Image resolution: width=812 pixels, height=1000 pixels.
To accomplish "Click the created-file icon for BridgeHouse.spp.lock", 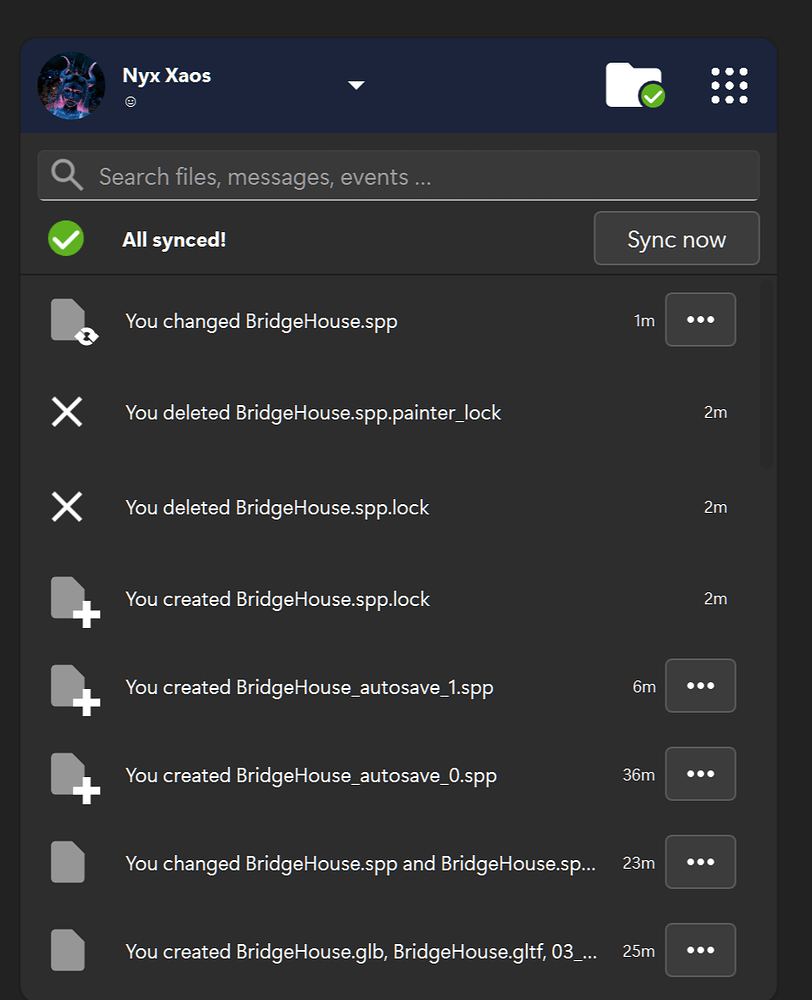I will click(73, 600).
